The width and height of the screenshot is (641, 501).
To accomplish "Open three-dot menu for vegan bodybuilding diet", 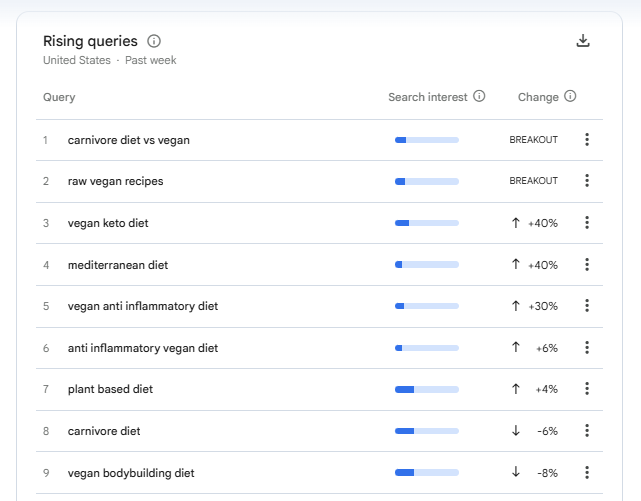I will pos(587,472).
